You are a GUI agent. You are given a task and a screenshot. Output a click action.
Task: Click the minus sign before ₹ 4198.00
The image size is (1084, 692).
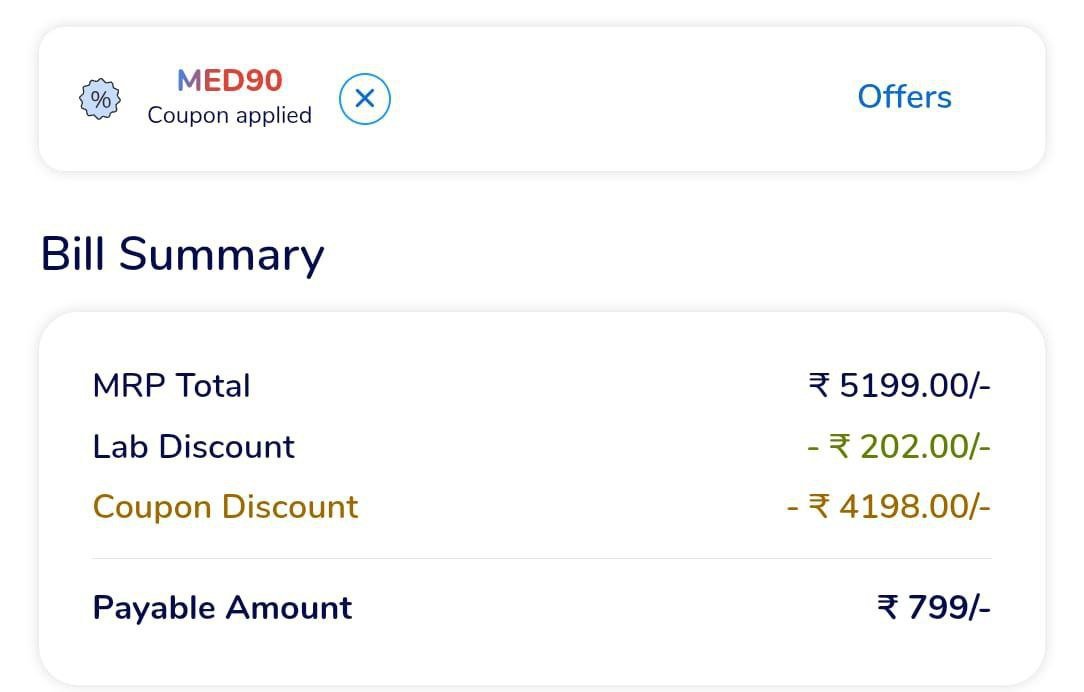coord(793,507)
